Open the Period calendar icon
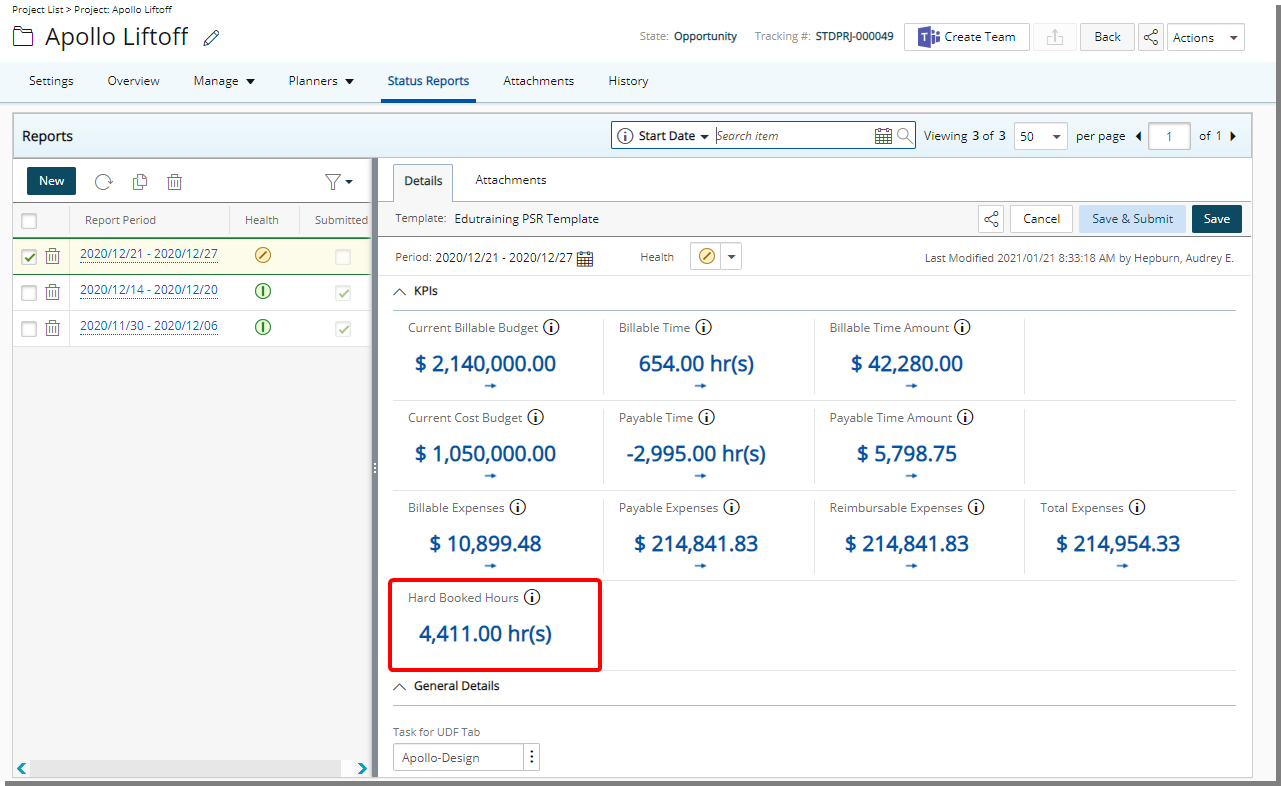This screenshot has width=1281, height=786. click(585, 258)
